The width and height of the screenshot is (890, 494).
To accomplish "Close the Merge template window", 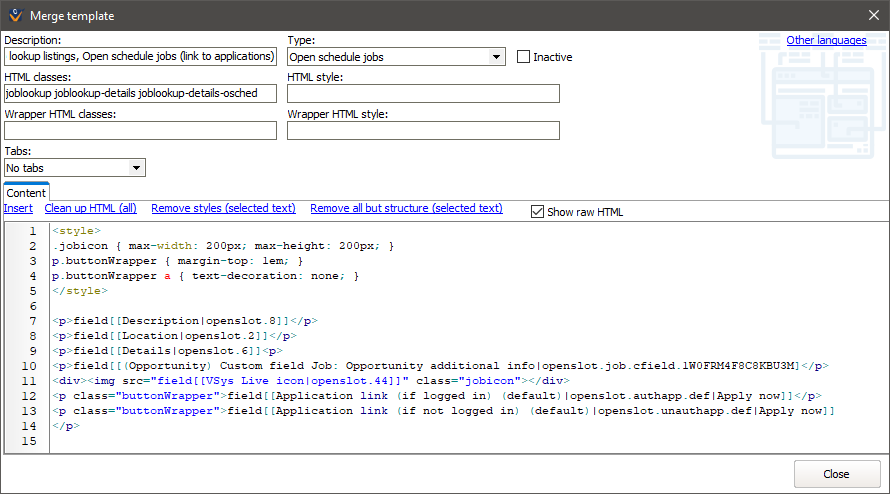I will (x=872, y=16).
